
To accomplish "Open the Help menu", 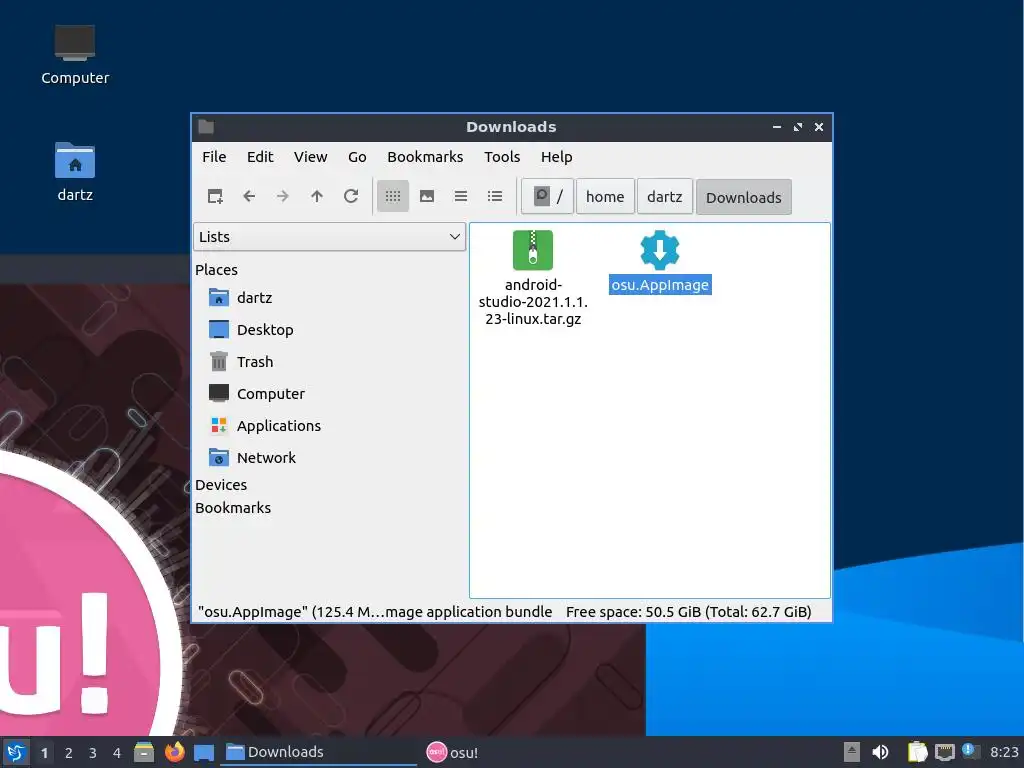I will point(556,157).
